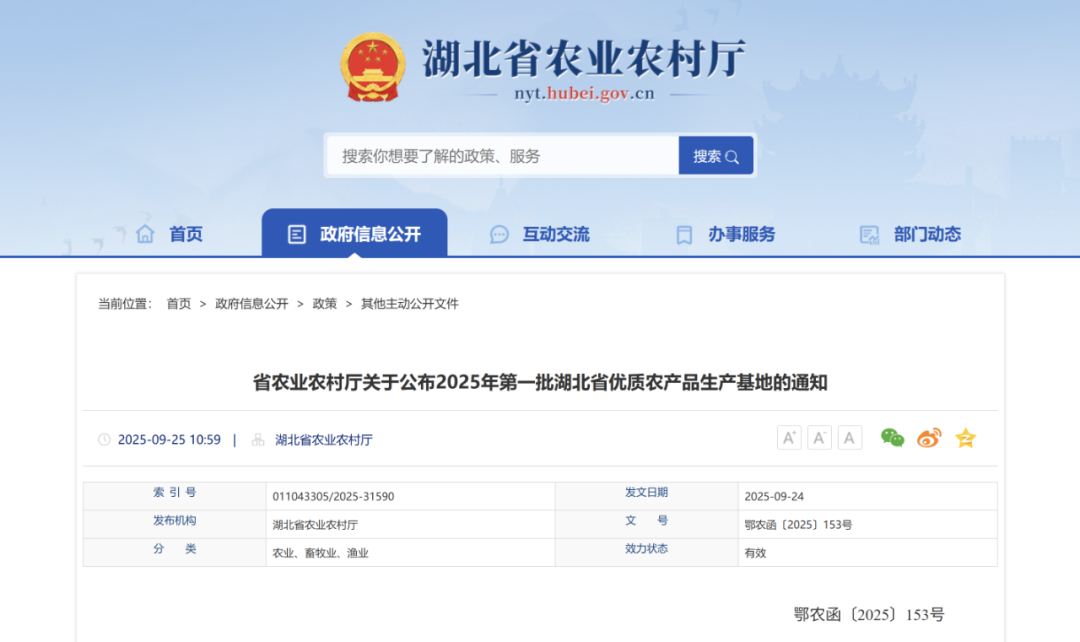
Task: Open the 政策 breadcrumb link
Action: coord(324,303)
